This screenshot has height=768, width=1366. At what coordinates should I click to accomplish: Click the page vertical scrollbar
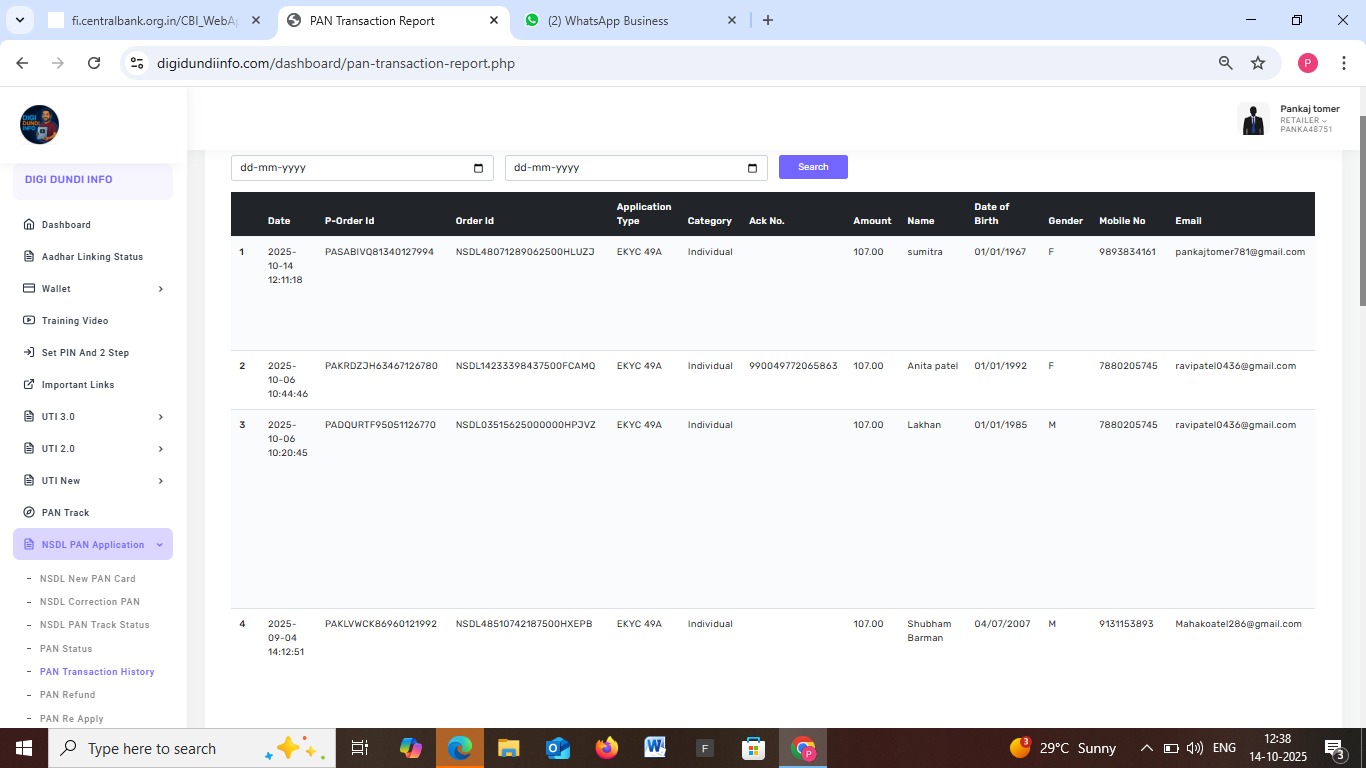(1361, 210)
